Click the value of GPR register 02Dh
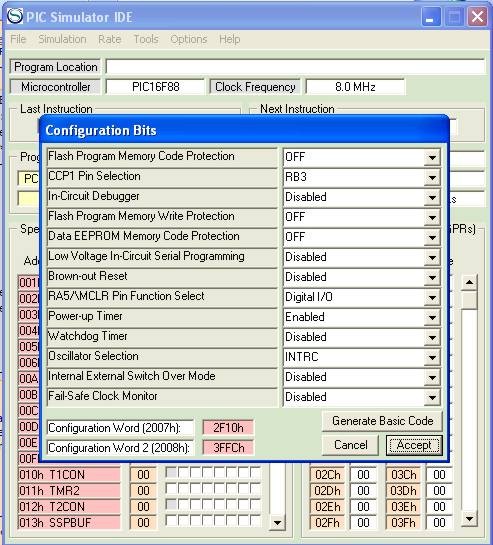The width and height of the screenshot is (493, 545). pyautogui.click(x=363, y=491)
